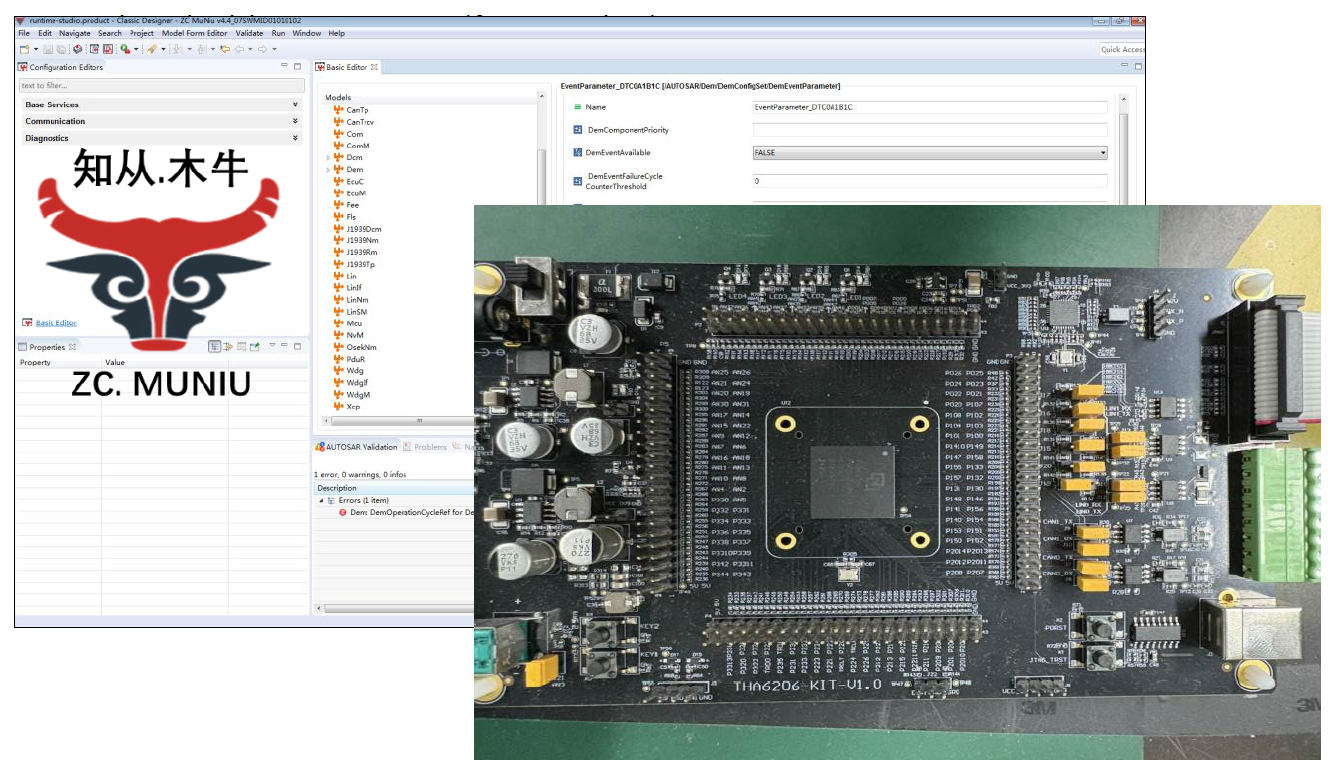The image size is (1336, 770).
Task: Select the Basic Editor tab
Action: coord(347,67)
